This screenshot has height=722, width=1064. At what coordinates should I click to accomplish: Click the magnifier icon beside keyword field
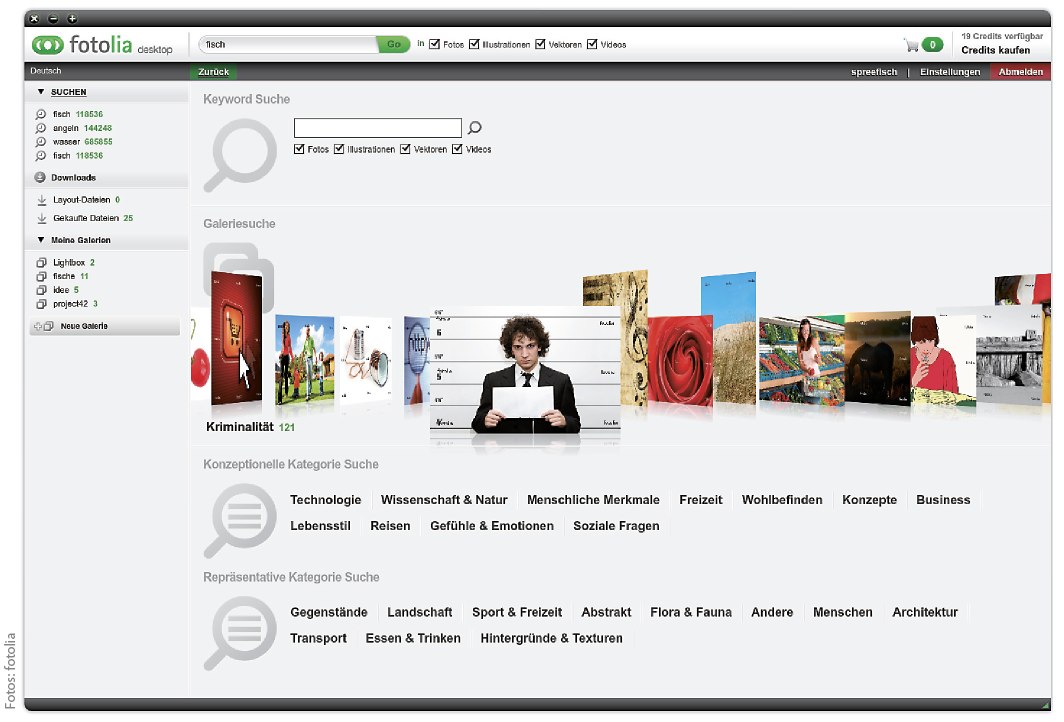[475, 128]
